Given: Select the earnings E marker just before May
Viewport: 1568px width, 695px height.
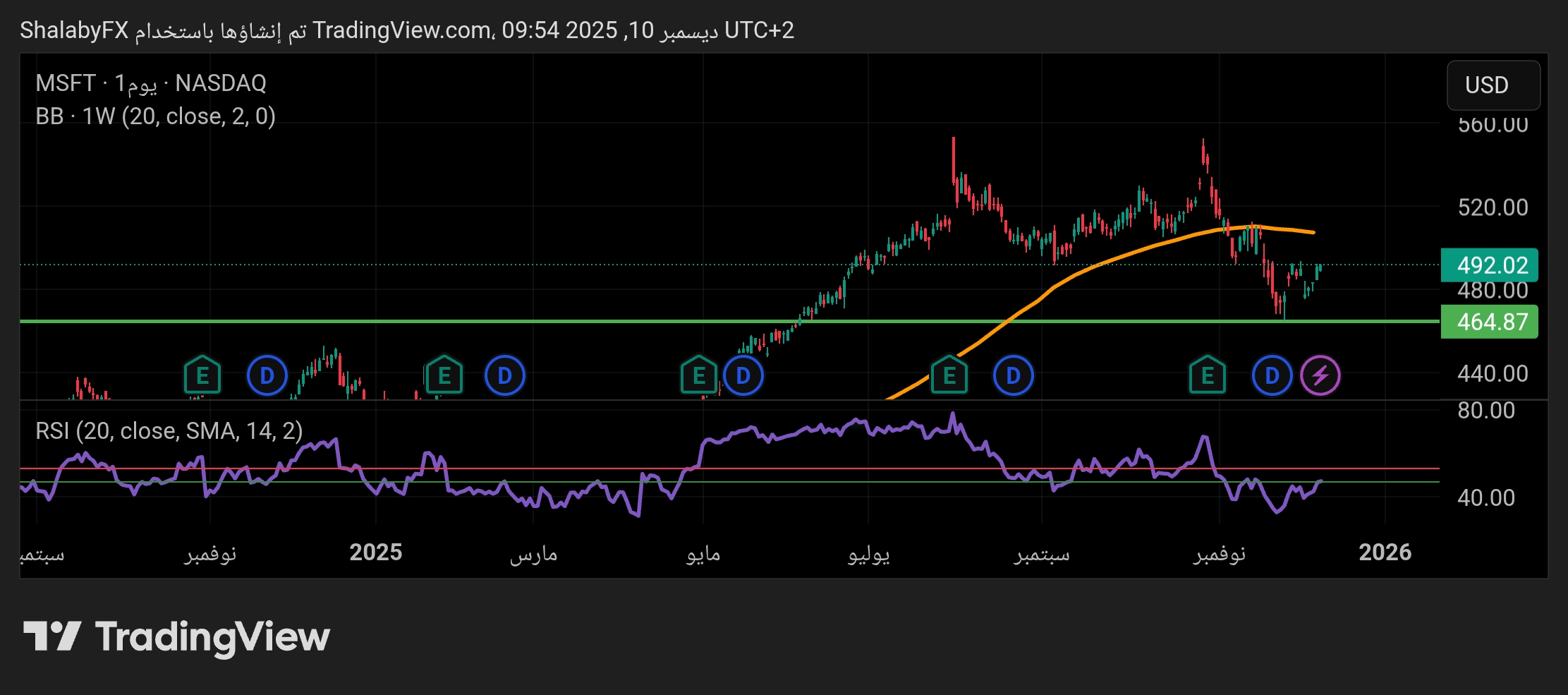Looking at the screenshot, I should (x=698, y=375).
